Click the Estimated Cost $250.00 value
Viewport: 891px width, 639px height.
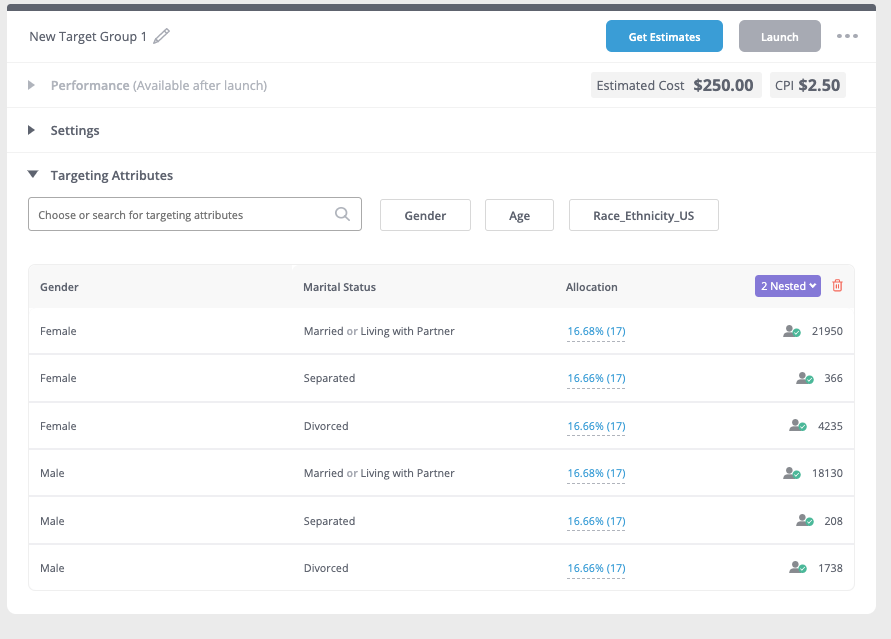[x=676, y=85]
